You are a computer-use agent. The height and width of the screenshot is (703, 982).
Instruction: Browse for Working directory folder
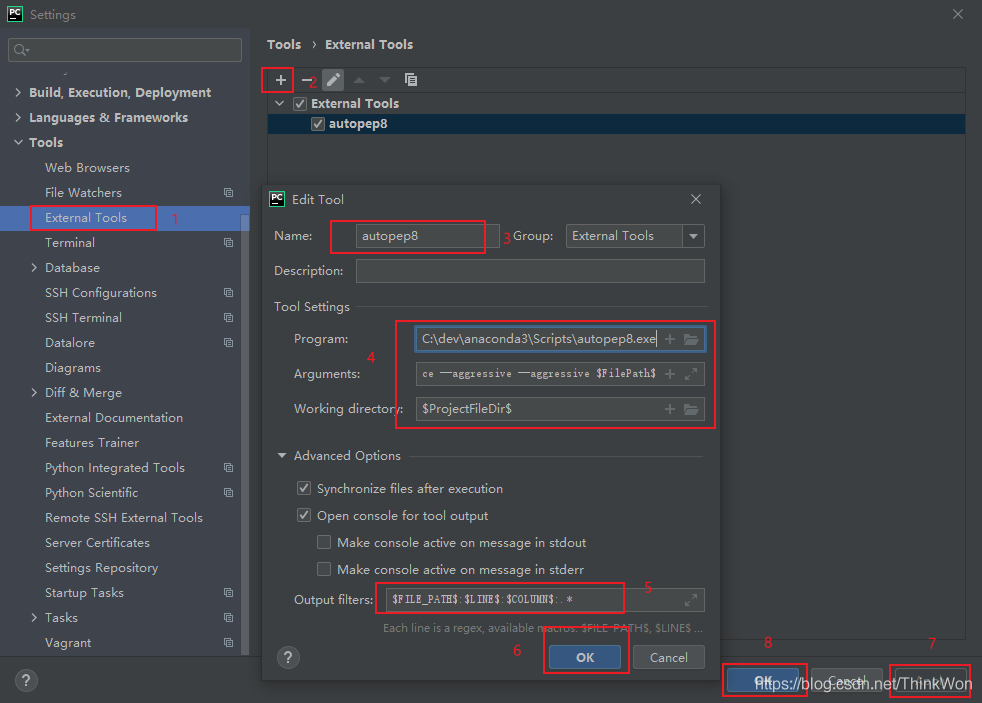pyautogui.click(x=691, y=409)
